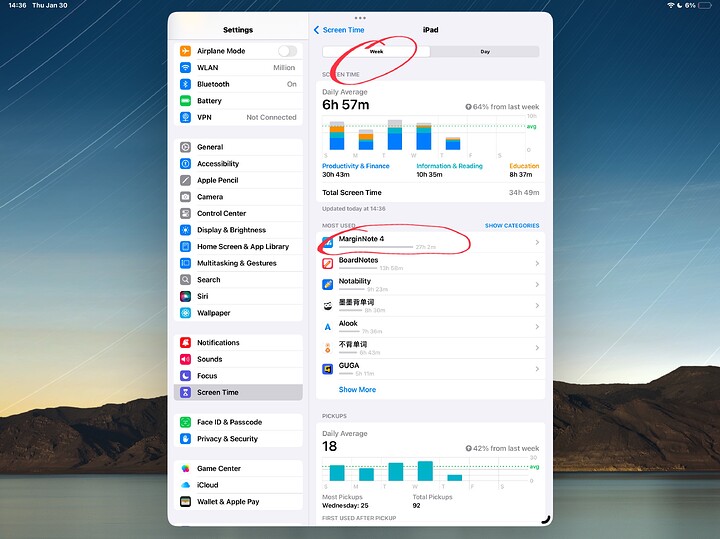Tap the 14:36 clock in status bar
The image size is (720, 539).
click(x=17, y=6)
